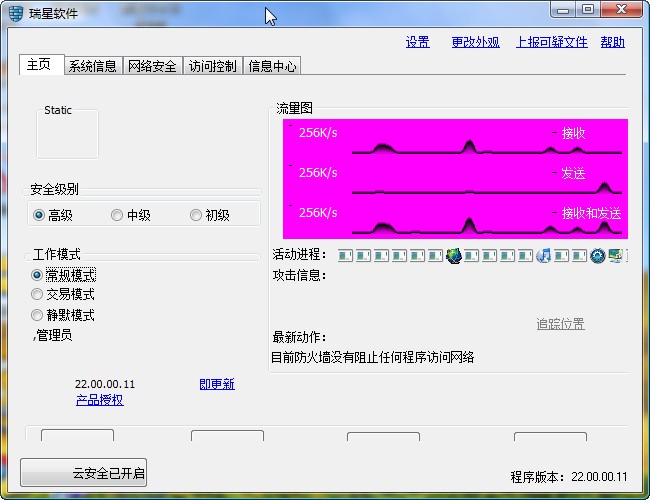Viewport: 650px width, 500px height.
Task: Choose 静默模式 work mode
Action: [63, 315]
